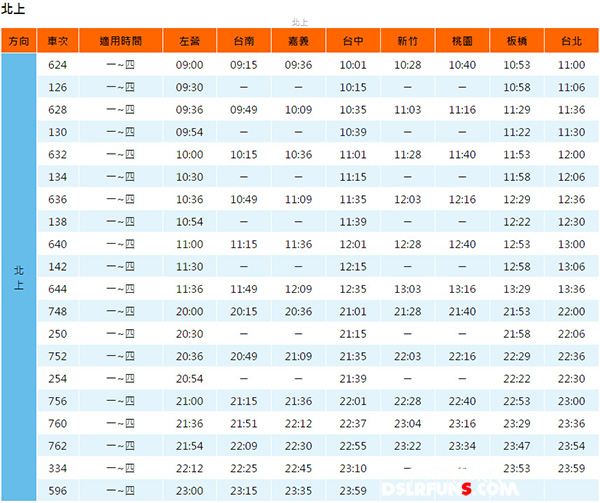
Task: Click the 板橋 station column header
Action: pyautogui.click(x=517, y=42)
